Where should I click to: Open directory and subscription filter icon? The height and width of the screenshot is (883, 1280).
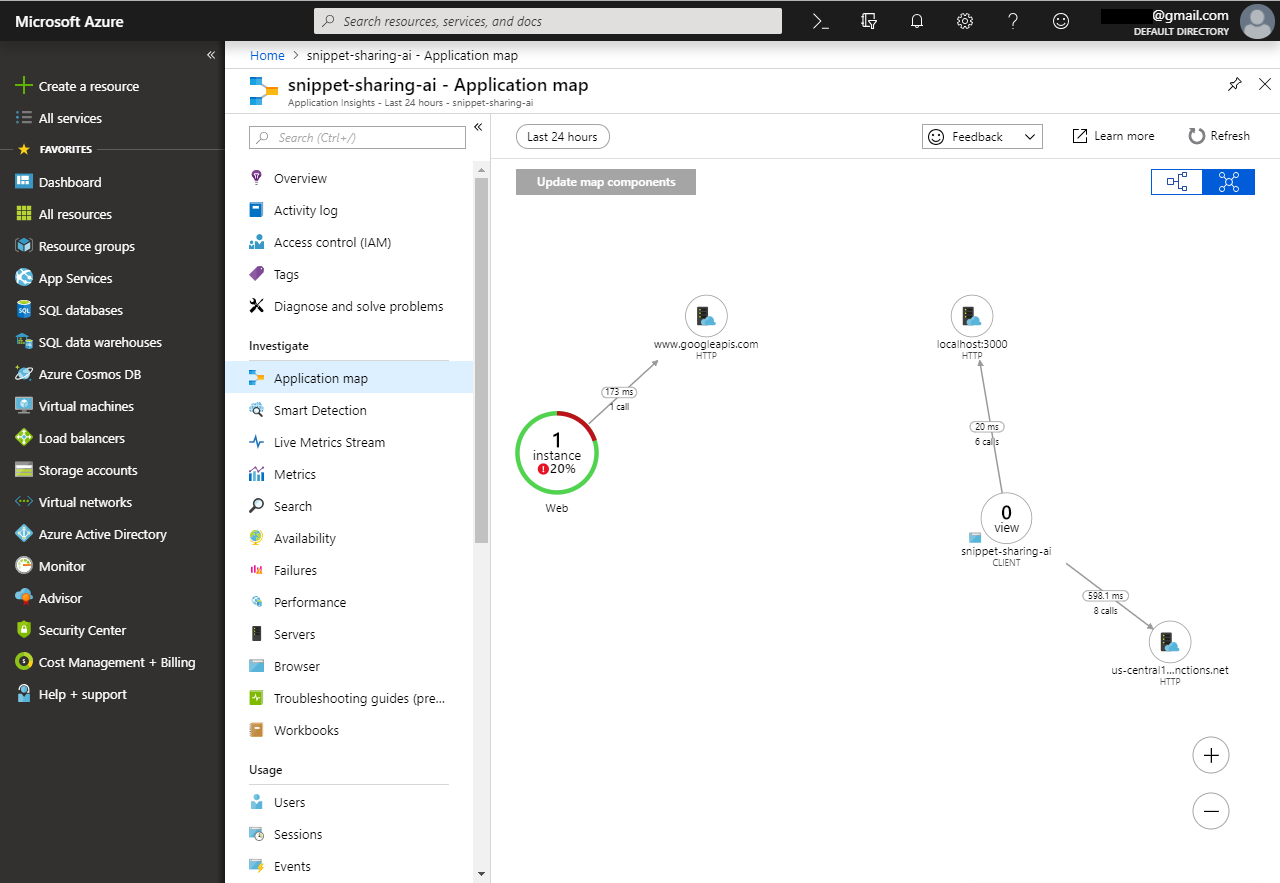[868, 21]
